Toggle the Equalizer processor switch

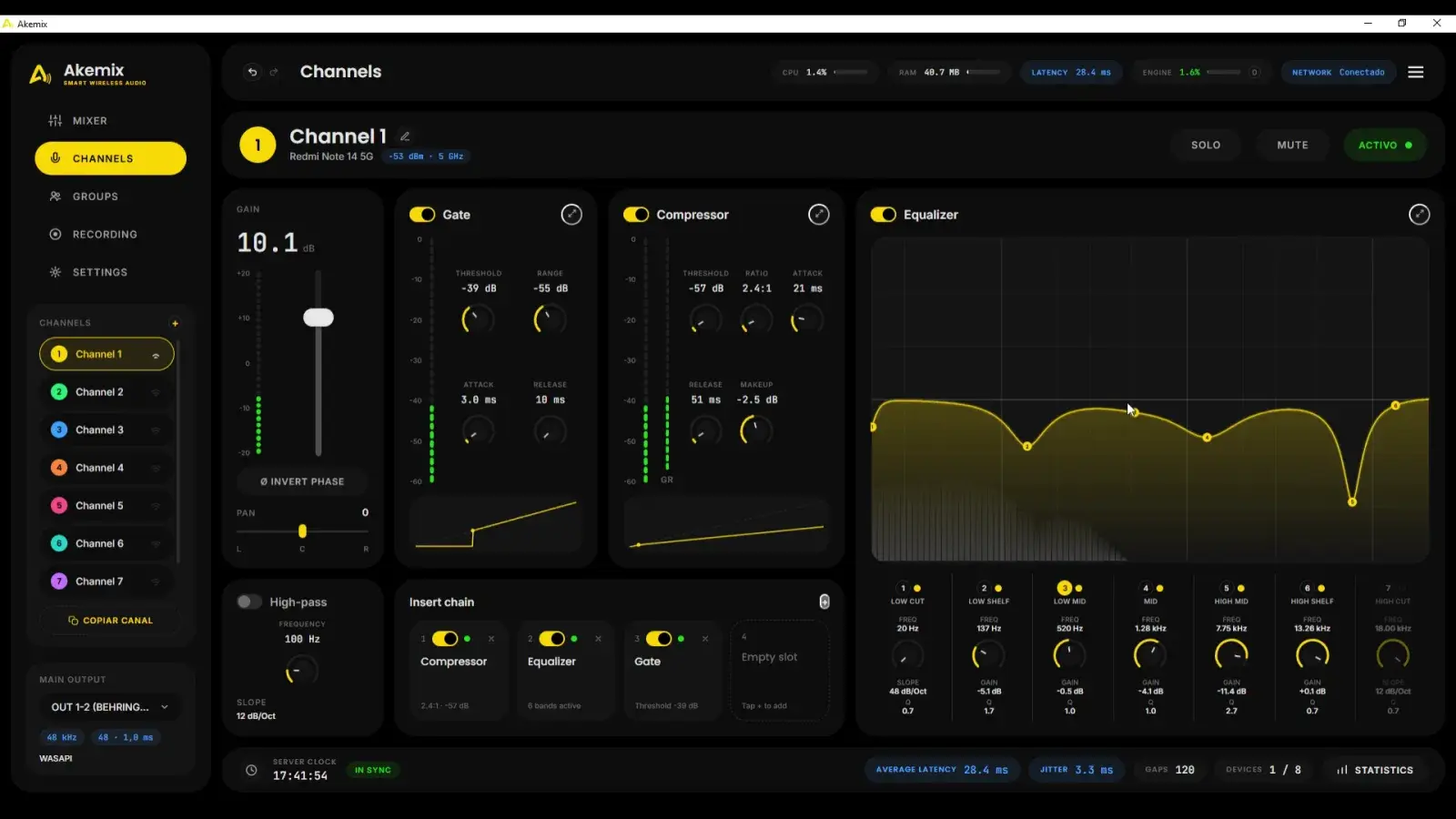coord(884,215)
